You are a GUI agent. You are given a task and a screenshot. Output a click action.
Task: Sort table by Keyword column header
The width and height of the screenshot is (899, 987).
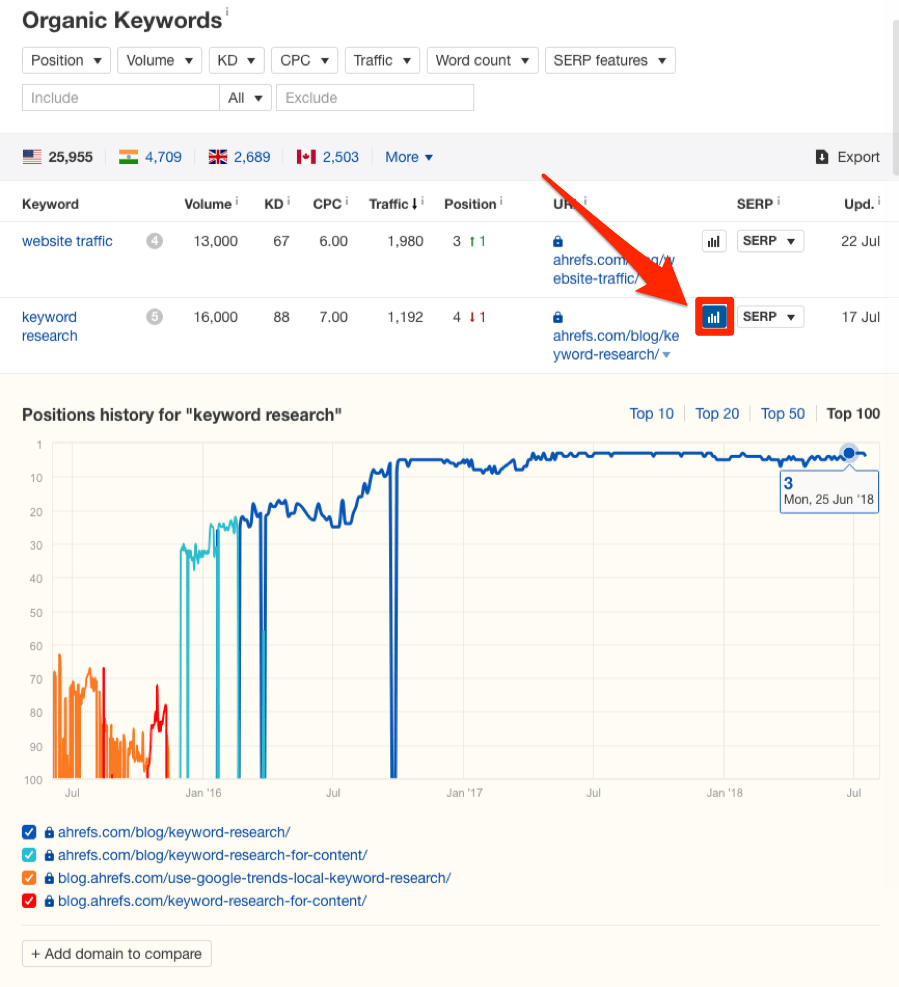[50, 204]
